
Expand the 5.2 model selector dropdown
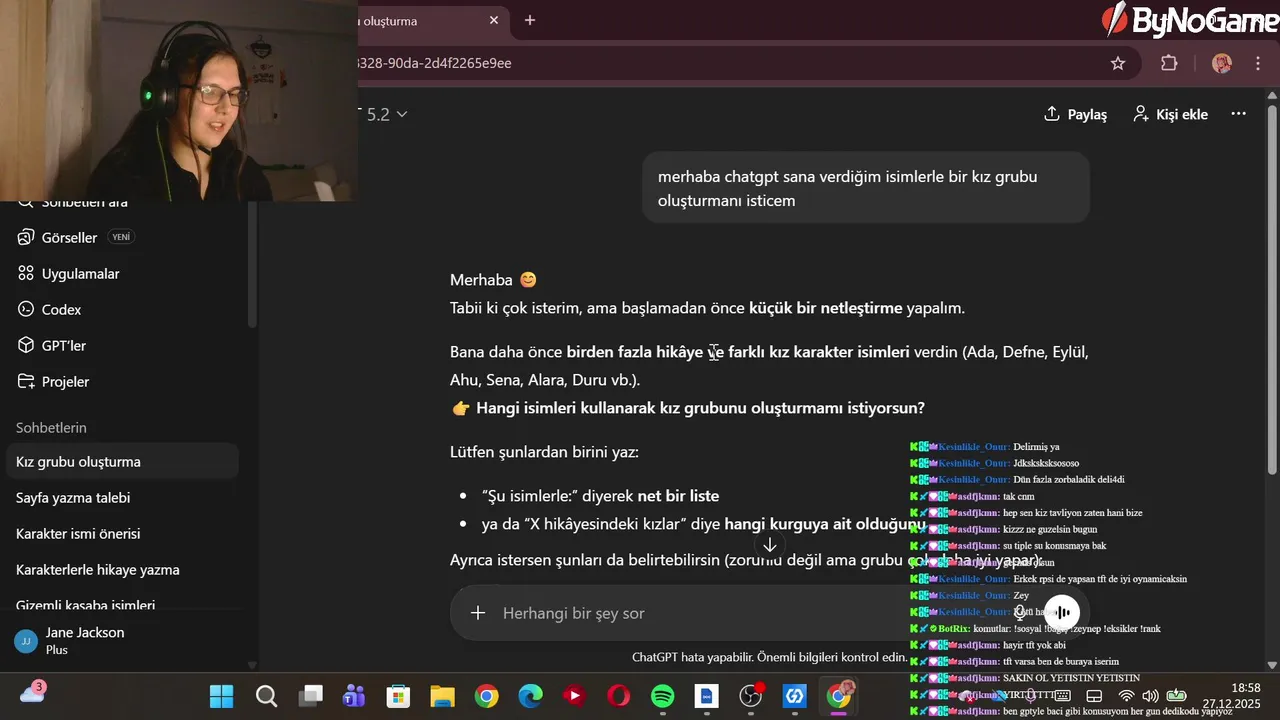pyautogui.click(x=387, y=114)
